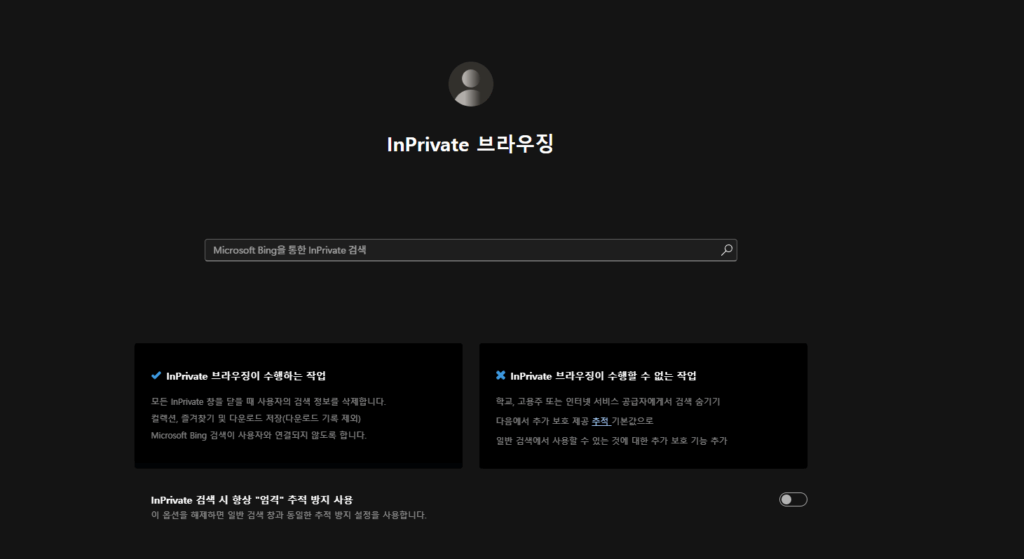Image resolution: width=1024 pixels, height=559 pixels.
Task: Click the label "InPrivate 검색 시 항상 "엄격" 추적 방지 사용"
Action: click(252, 500)
